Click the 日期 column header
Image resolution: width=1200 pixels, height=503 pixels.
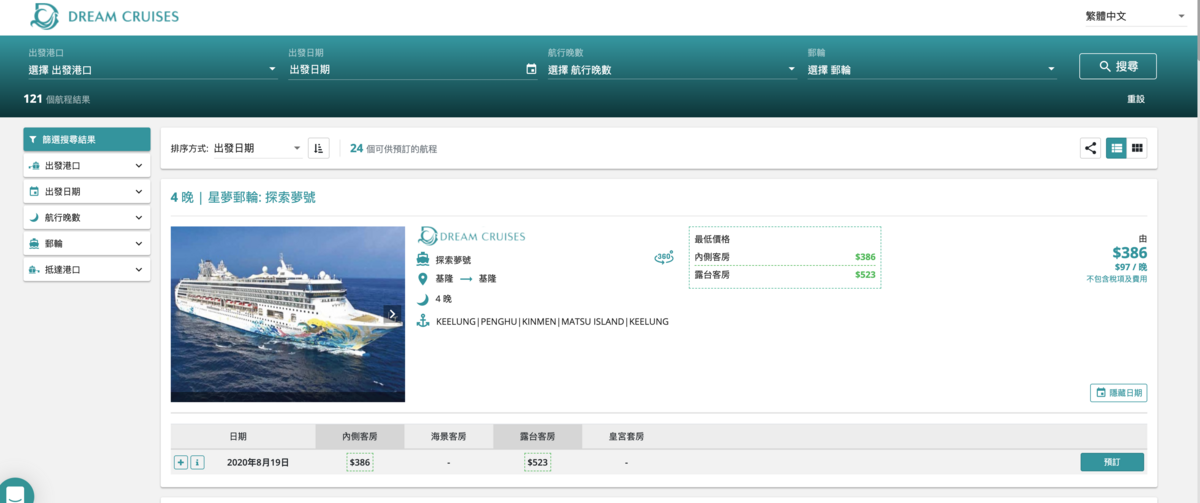tap(238, 437)
